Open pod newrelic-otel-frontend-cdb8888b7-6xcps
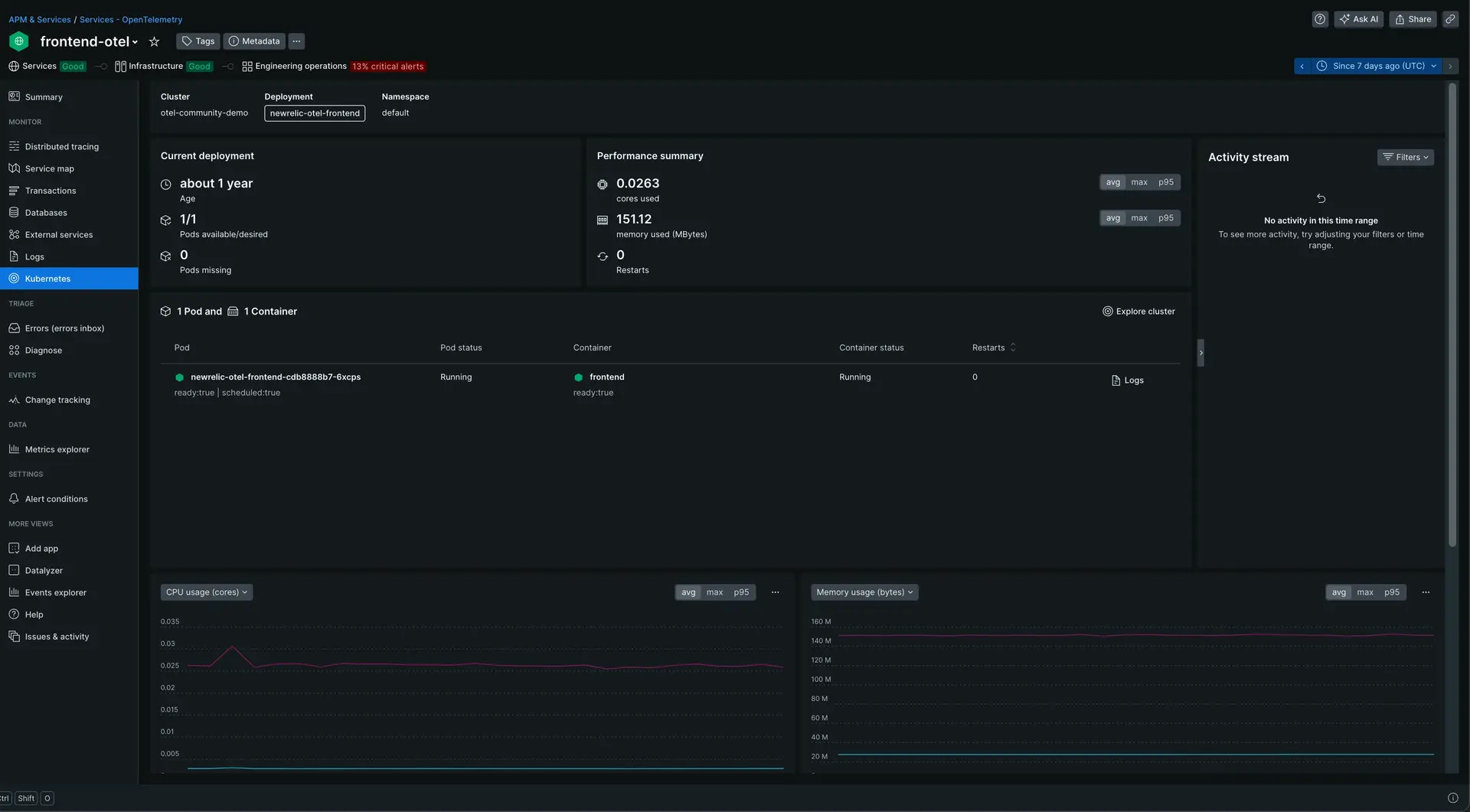Viewport: 1470px width, 812px height. [x=276, y=377]
